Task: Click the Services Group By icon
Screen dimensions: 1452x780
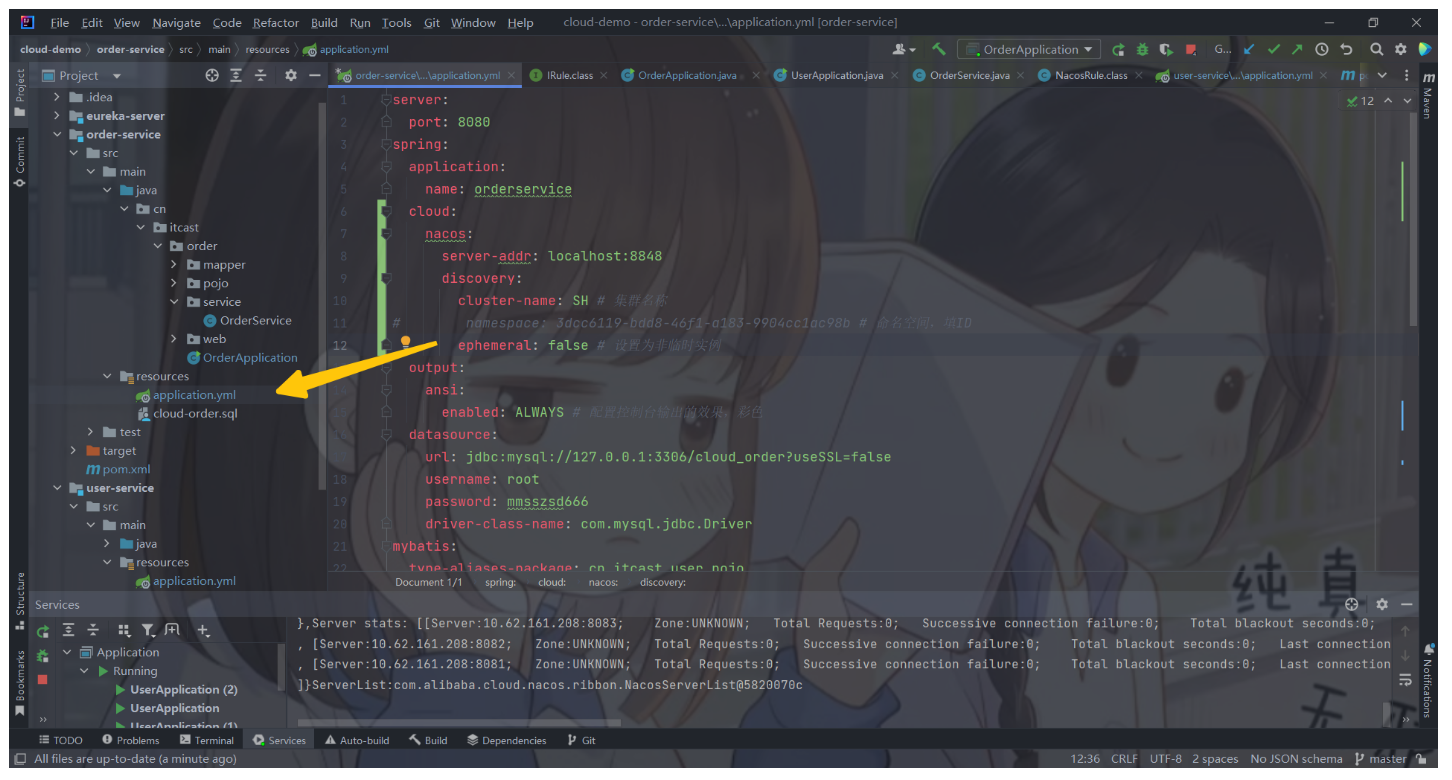Action: (124, 630)
